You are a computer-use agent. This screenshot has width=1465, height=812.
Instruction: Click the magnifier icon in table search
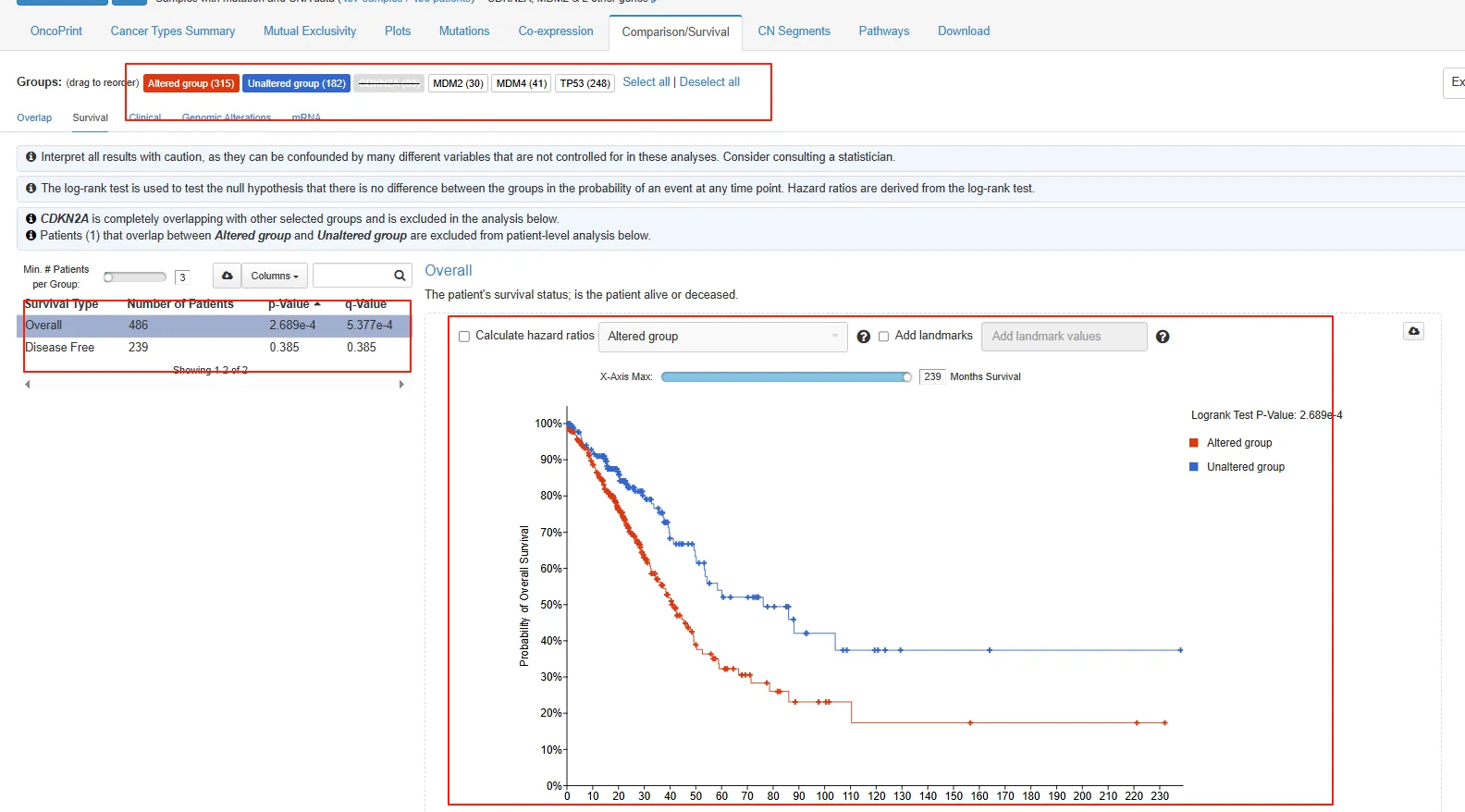tap(400, 276)
